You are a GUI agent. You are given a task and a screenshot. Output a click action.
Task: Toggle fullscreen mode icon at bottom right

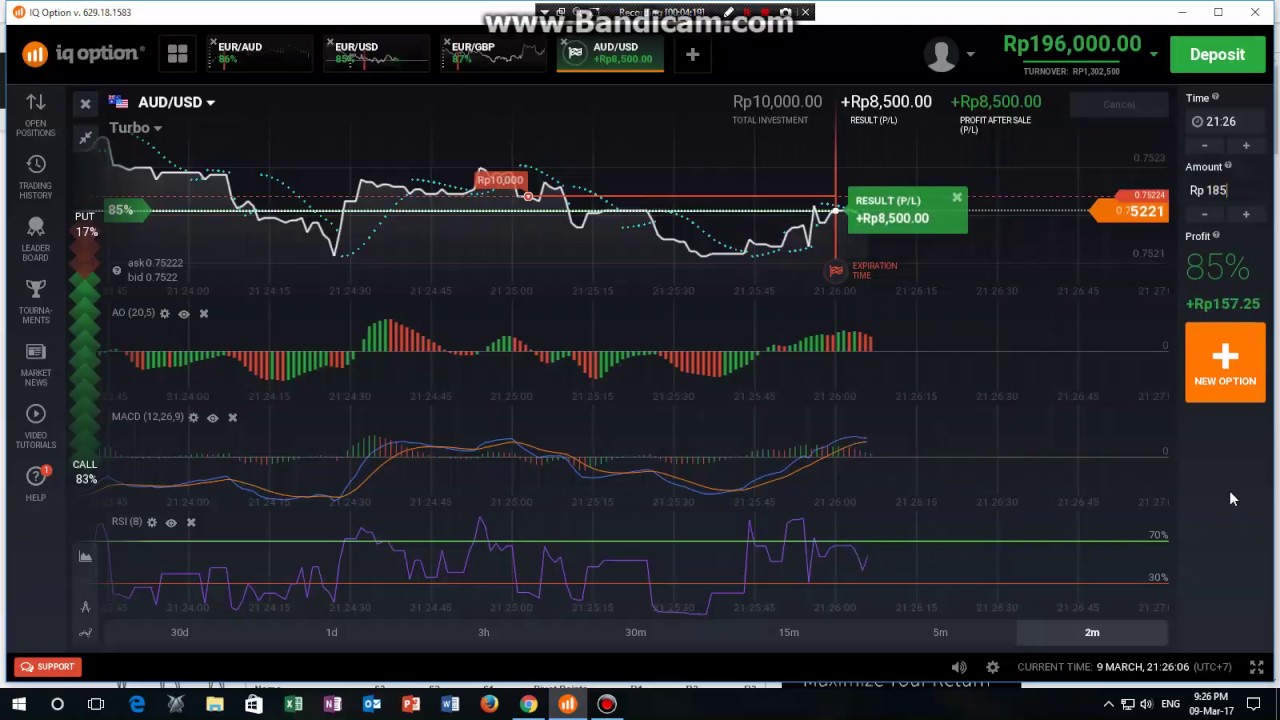click(1257, 667)
